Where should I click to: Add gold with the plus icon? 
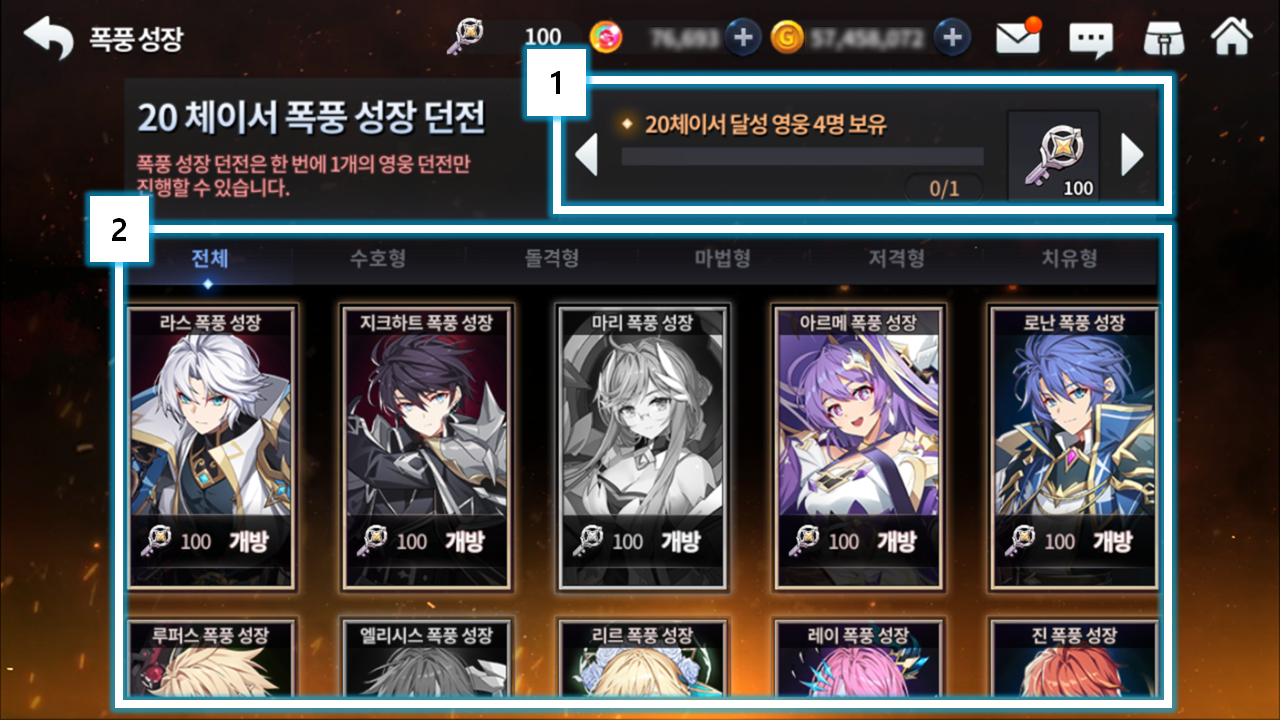click(x=952, y=38)
